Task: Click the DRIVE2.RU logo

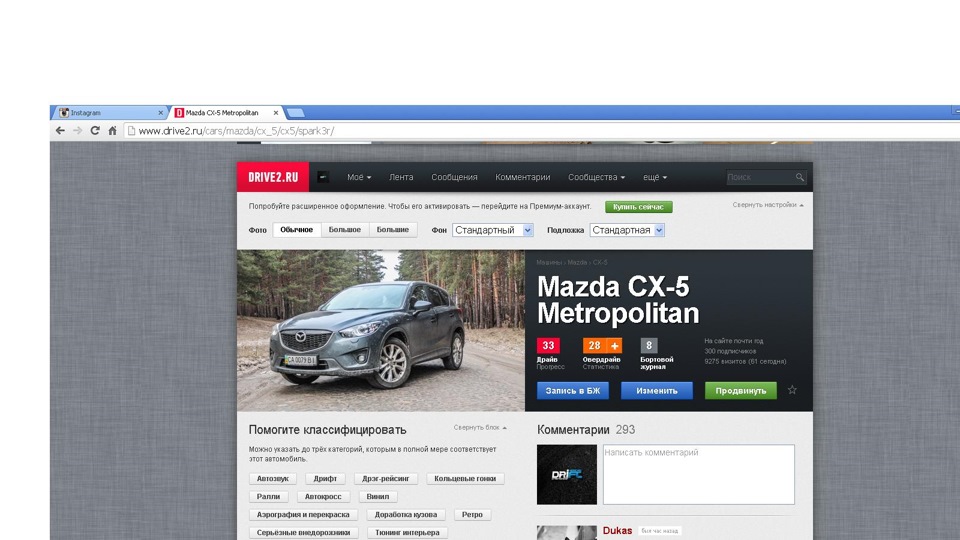Action: 273,177
